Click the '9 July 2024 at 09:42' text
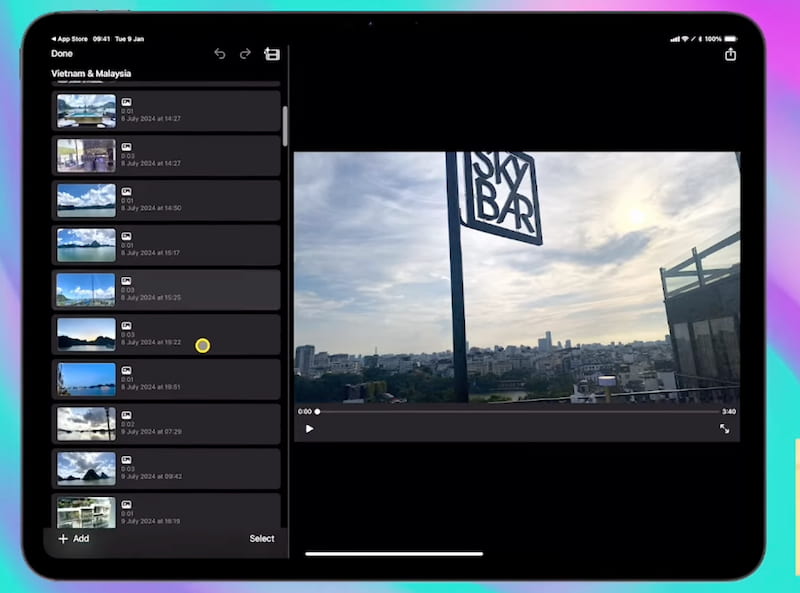The width and height of the screenshot is (800, 593). (152, 476)
